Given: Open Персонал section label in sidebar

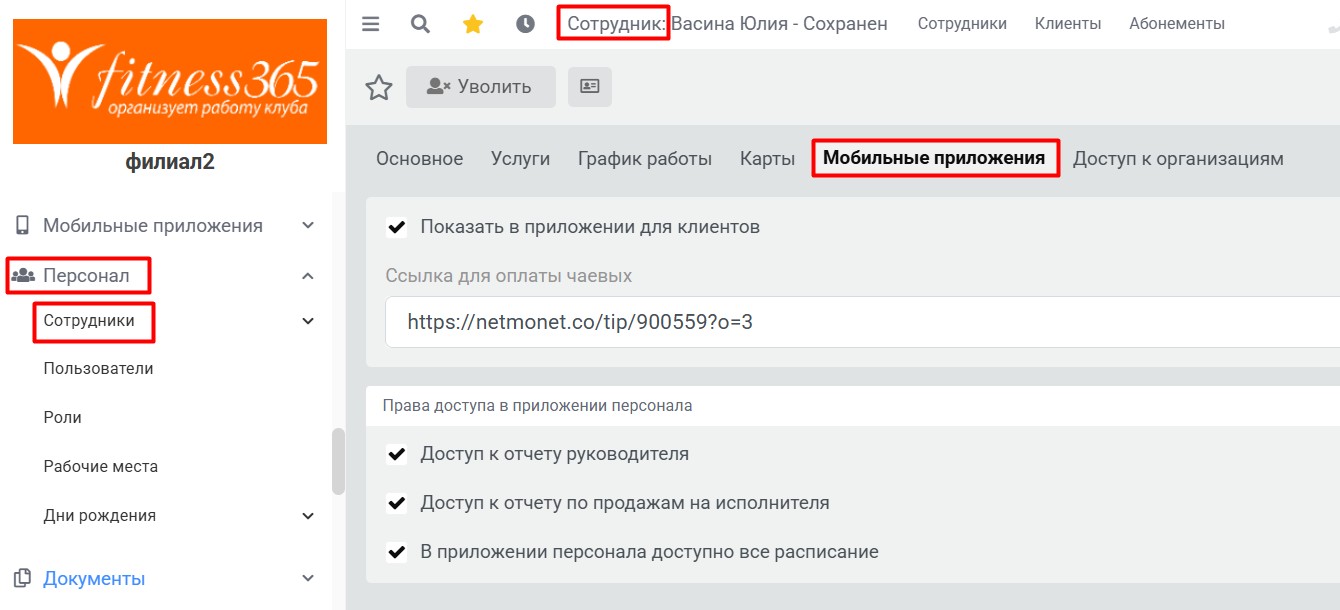Looking at the screenshot, I should point(86,275).
